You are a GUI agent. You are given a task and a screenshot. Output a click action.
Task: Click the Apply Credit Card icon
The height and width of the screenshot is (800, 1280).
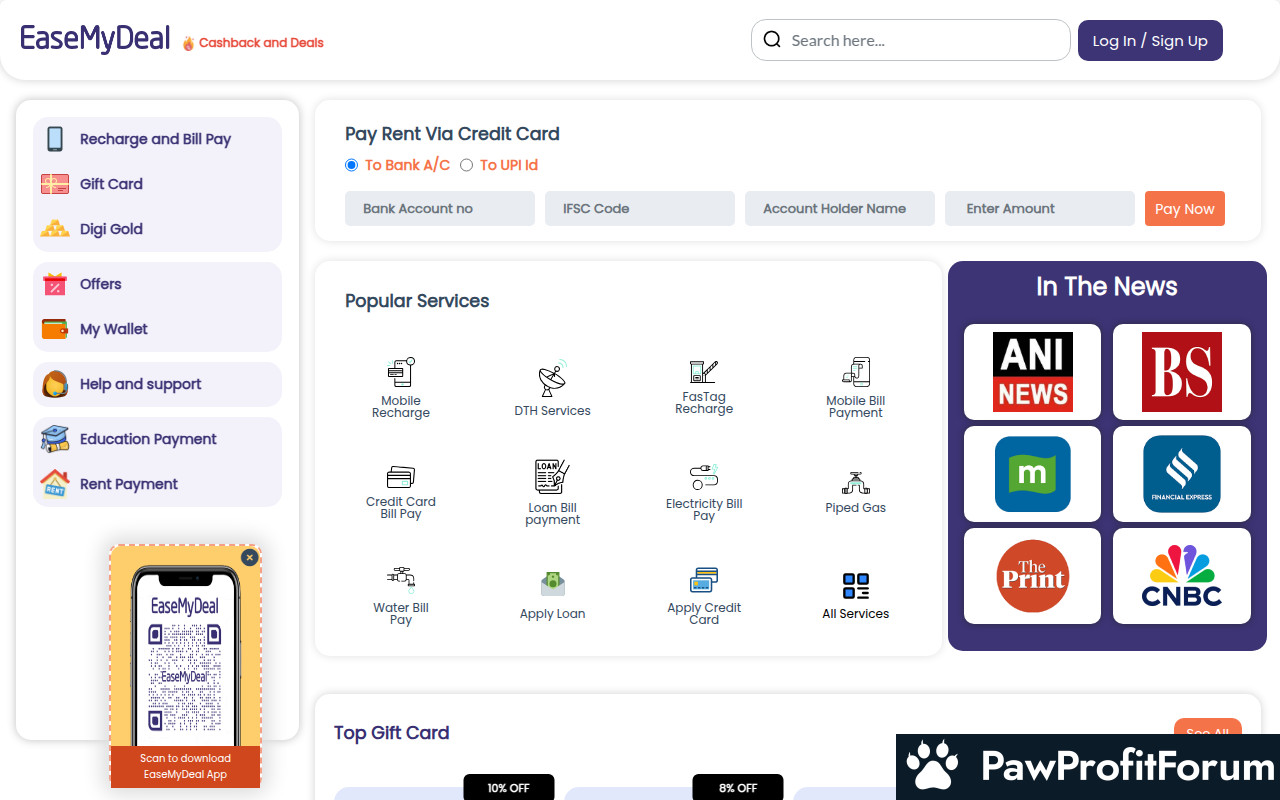(704, 580)
